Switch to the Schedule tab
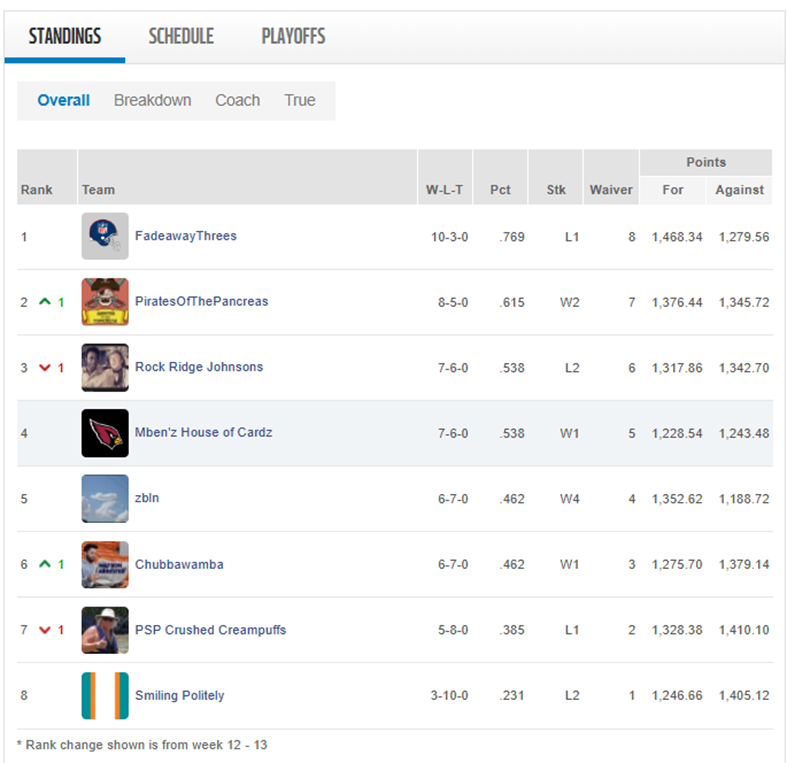 [x=181, y=36]
